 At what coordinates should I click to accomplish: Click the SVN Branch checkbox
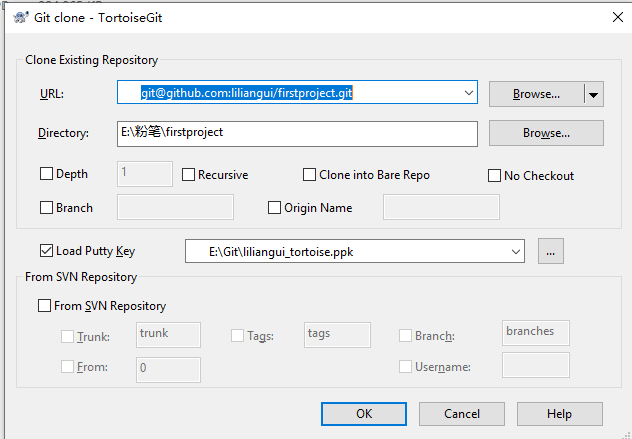(405, 335)
